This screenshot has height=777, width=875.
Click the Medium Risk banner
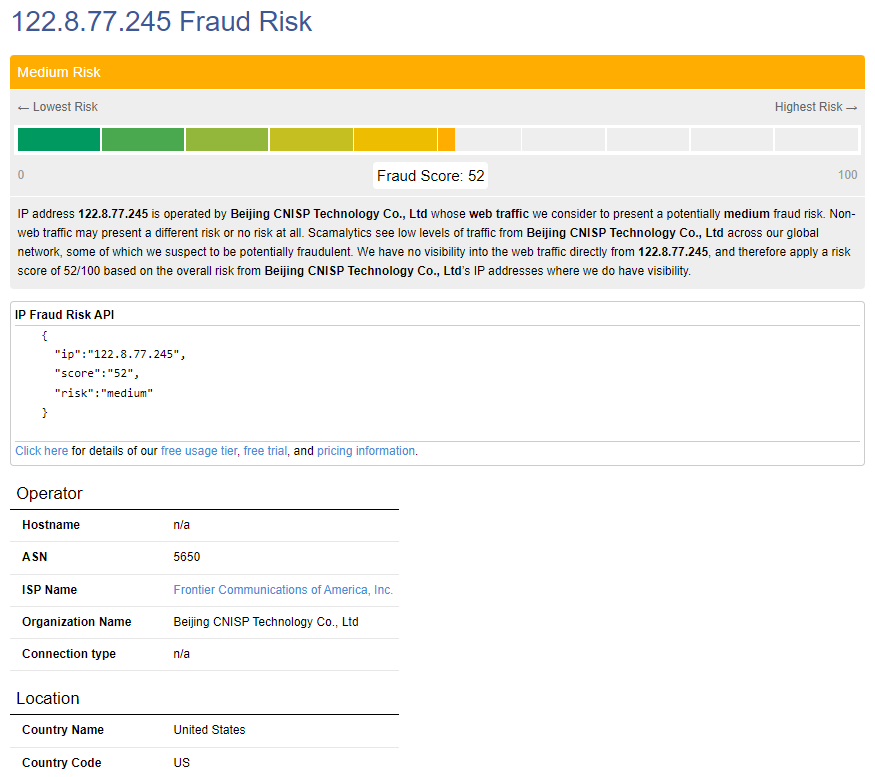[x=438, y=72]
